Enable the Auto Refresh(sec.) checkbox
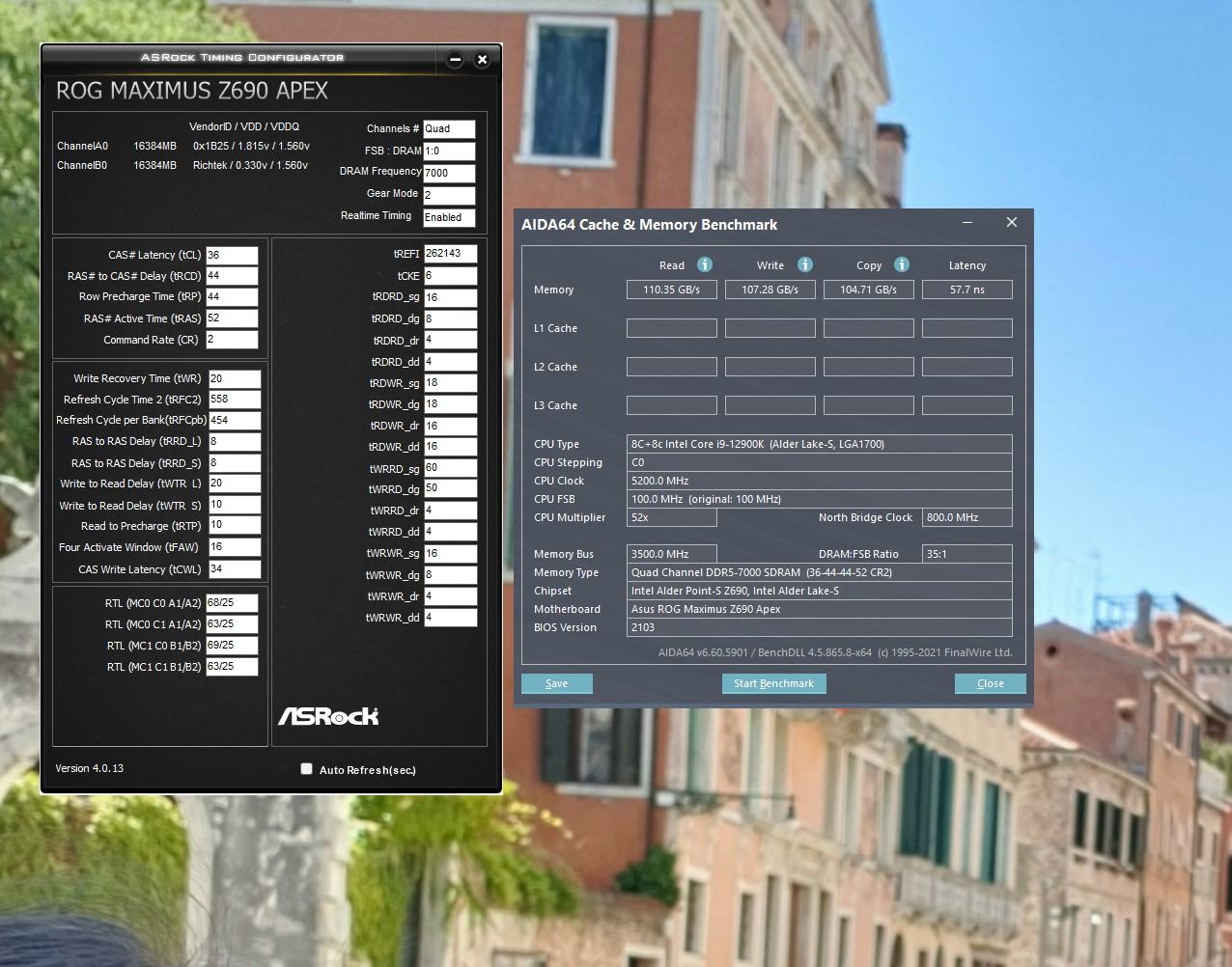The image size is (1232, 967). point(307,769)
